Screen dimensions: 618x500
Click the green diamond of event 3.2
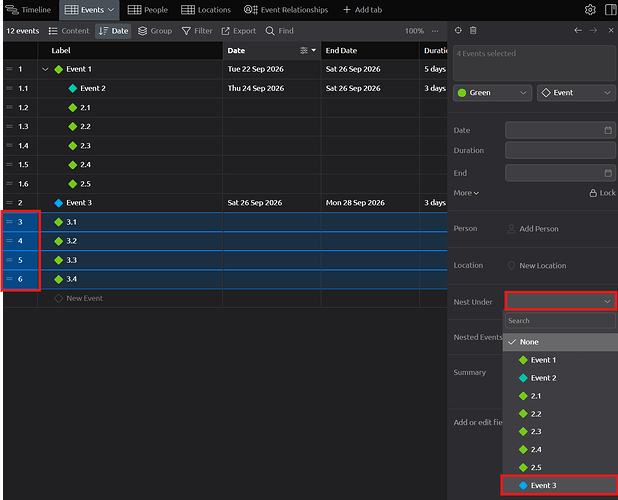[59, 241]
